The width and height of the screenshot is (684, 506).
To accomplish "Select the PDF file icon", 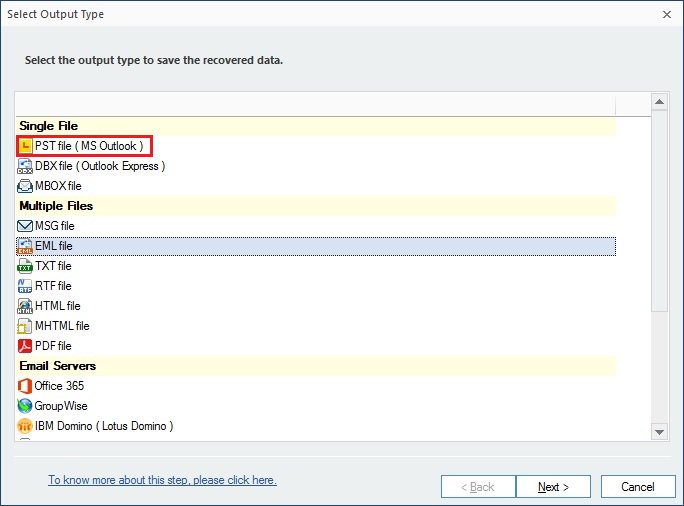I will tap(26, 346).
